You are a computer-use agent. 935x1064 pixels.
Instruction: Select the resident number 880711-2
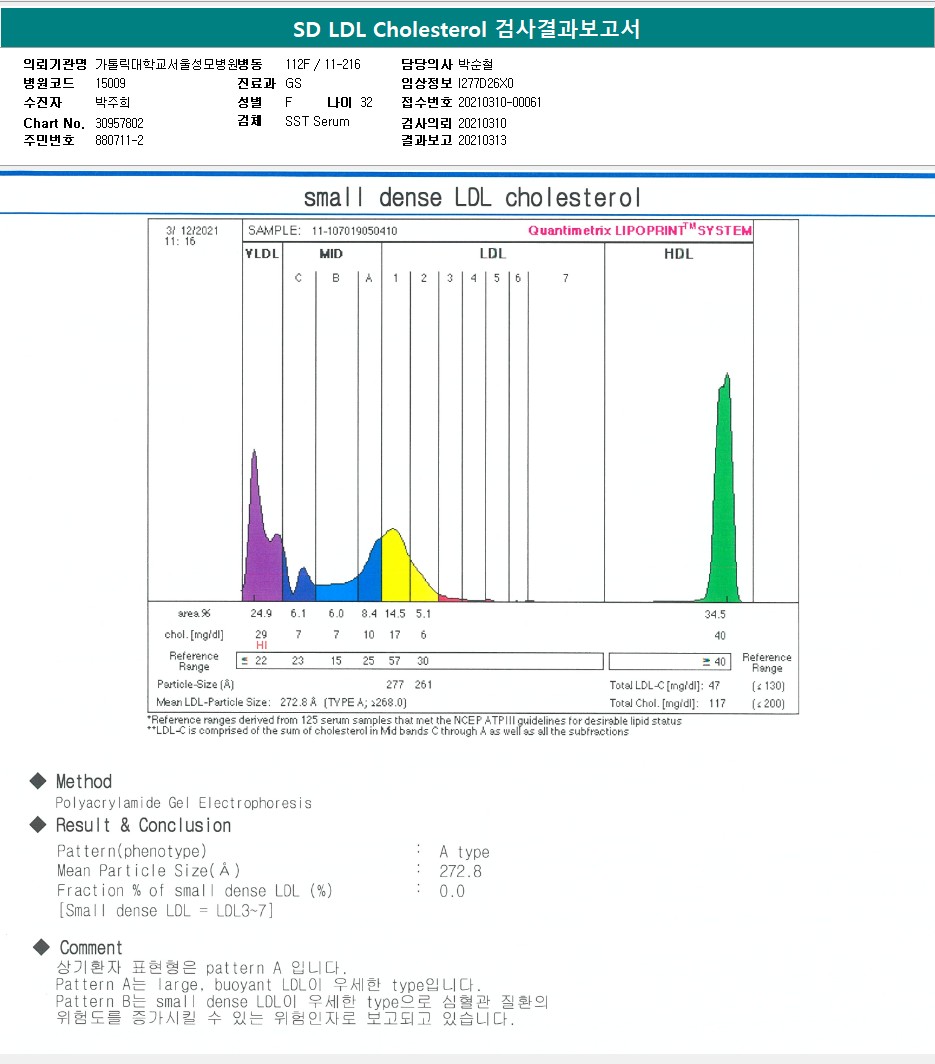119,140
